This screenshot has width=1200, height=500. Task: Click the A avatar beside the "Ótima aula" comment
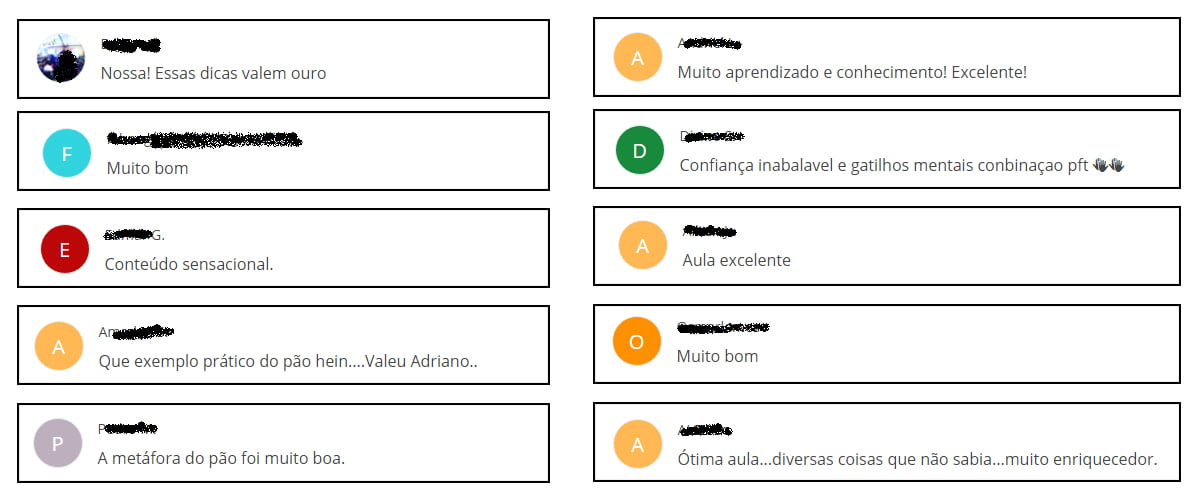click(638, 444)
